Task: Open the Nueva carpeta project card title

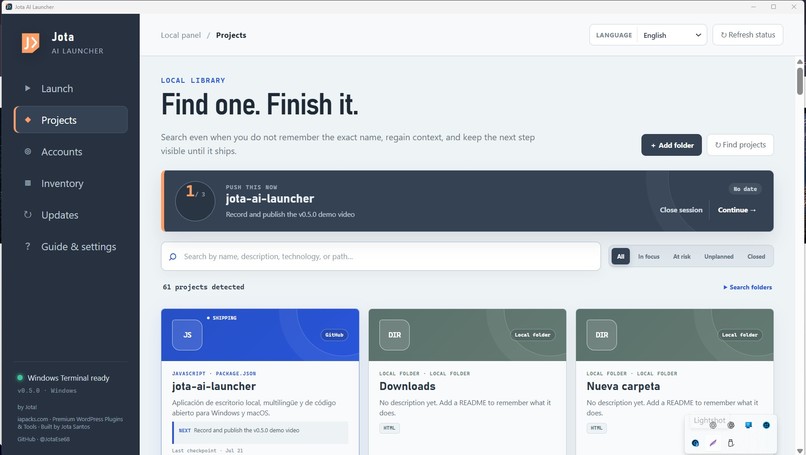Action: (623, 386)
